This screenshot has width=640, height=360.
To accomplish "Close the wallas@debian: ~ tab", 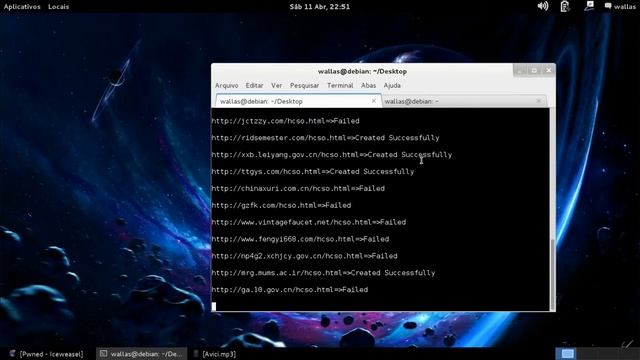I will click(x=538, y=101).
